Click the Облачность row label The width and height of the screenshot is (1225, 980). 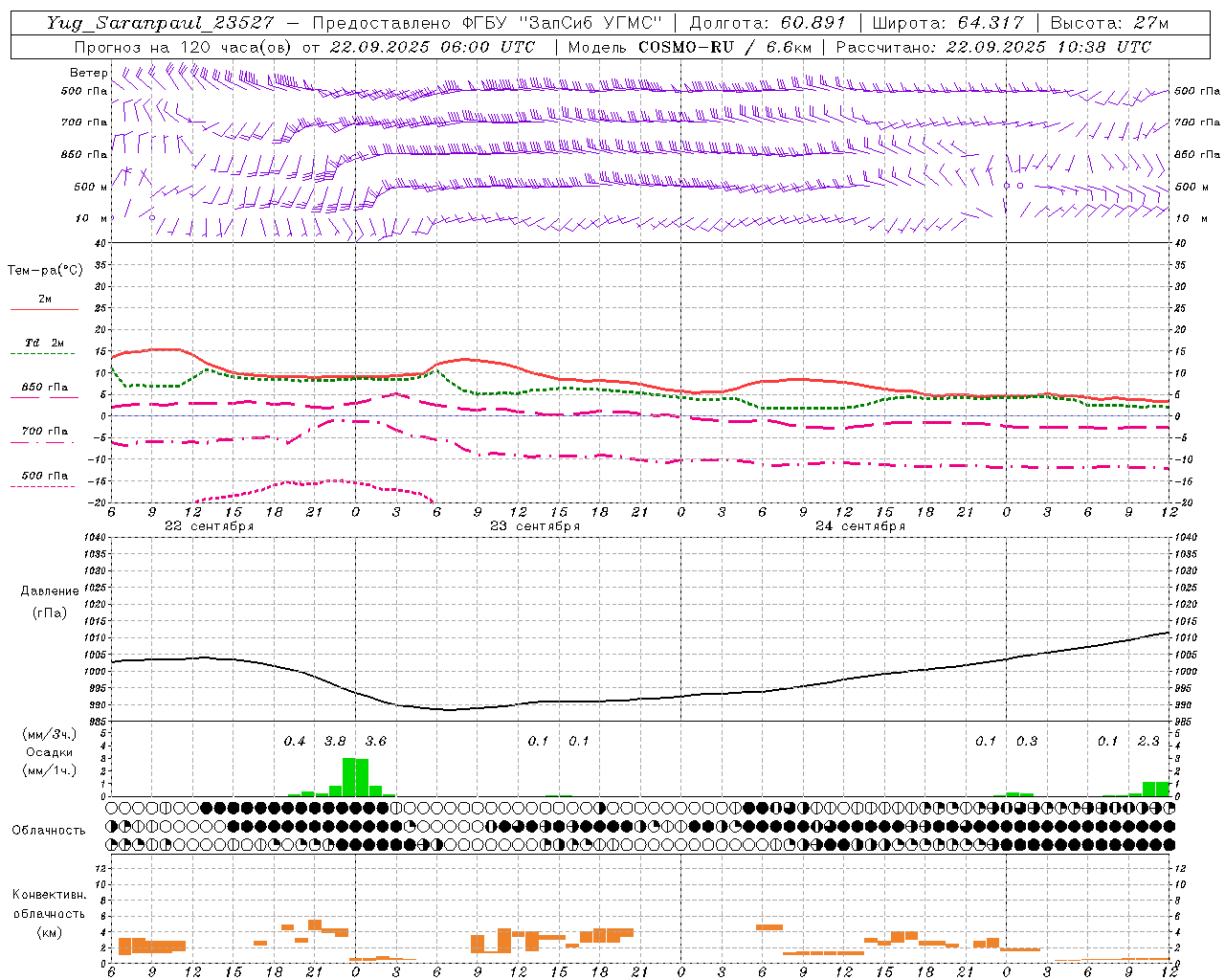tap(49, 831)
